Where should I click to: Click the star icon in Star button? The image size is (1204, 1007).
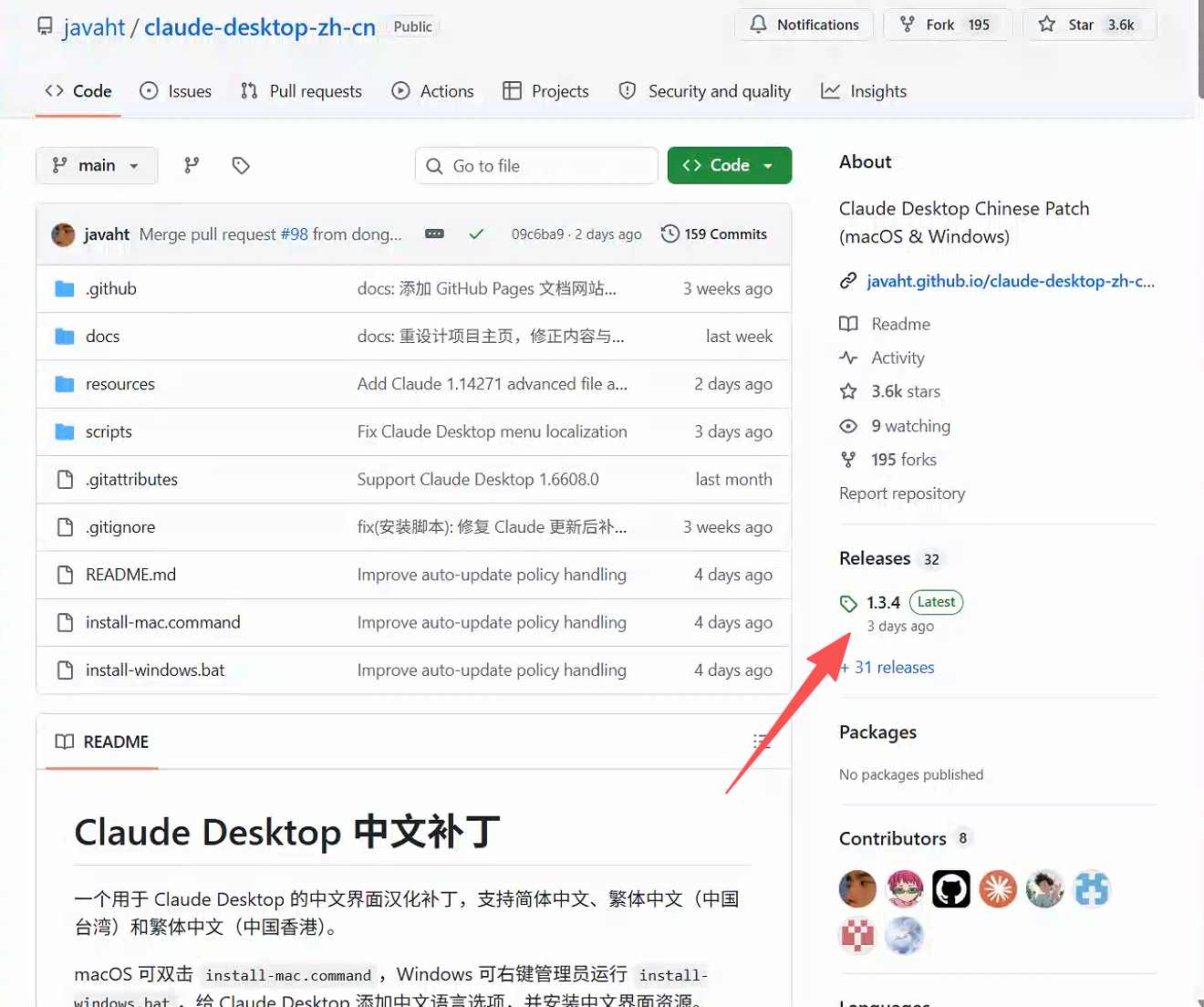[1047, 25]
